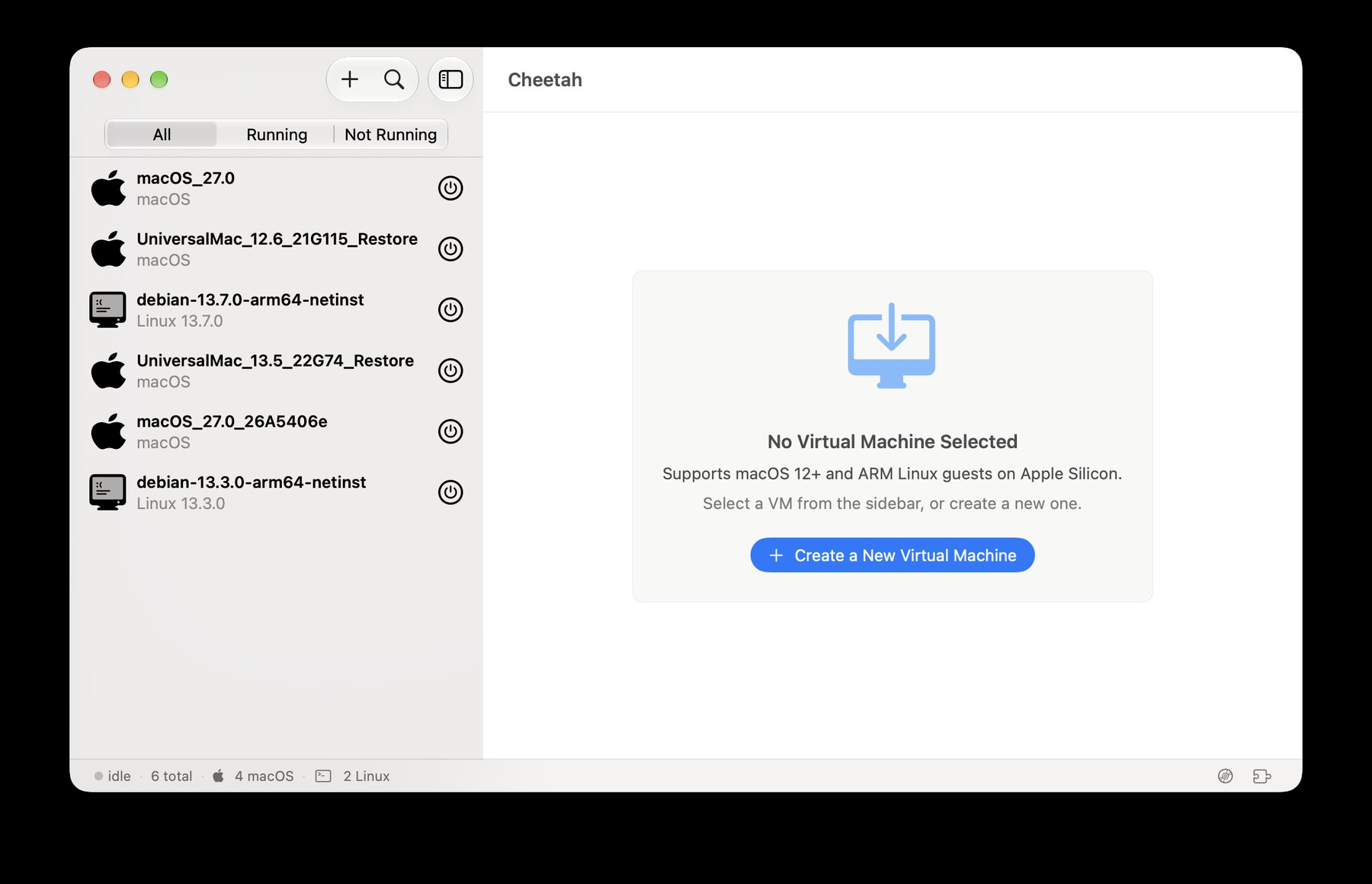This screenshot has height=884, width=1372.
Task: Click Linux terminal icon of debian-13.3.0-arm64-netinst
Action: 107,492
